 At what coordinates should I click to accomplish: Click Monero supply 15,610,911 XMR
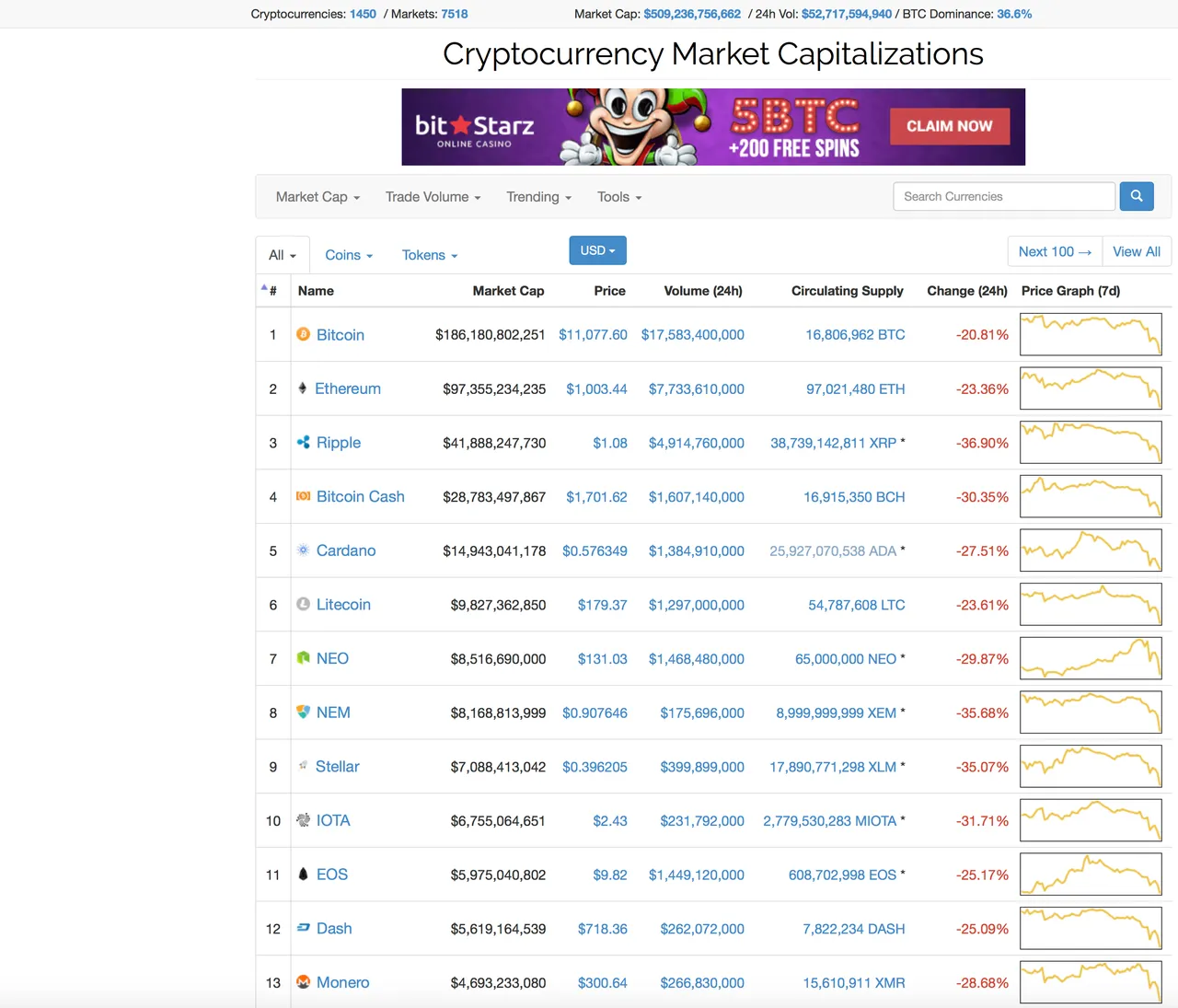[854, 983]
